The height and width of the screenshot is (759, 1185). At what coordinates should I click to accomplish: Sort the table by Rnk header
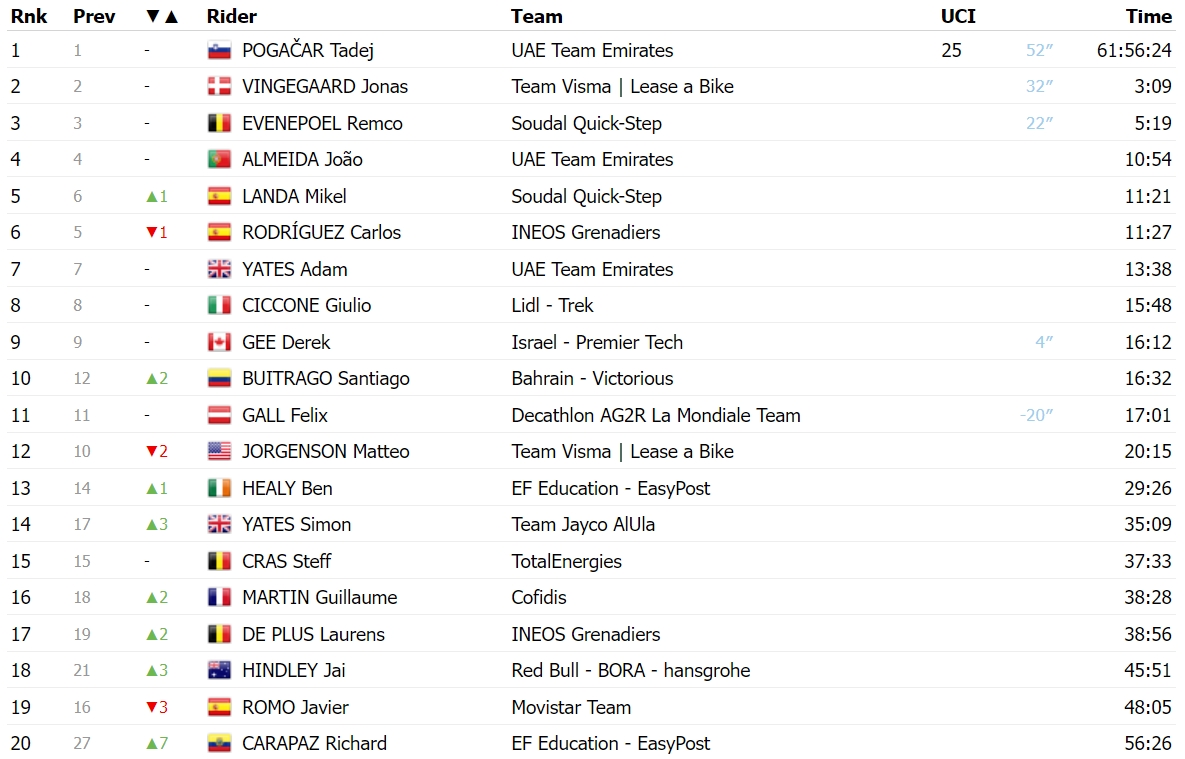(x=29, y=17)
